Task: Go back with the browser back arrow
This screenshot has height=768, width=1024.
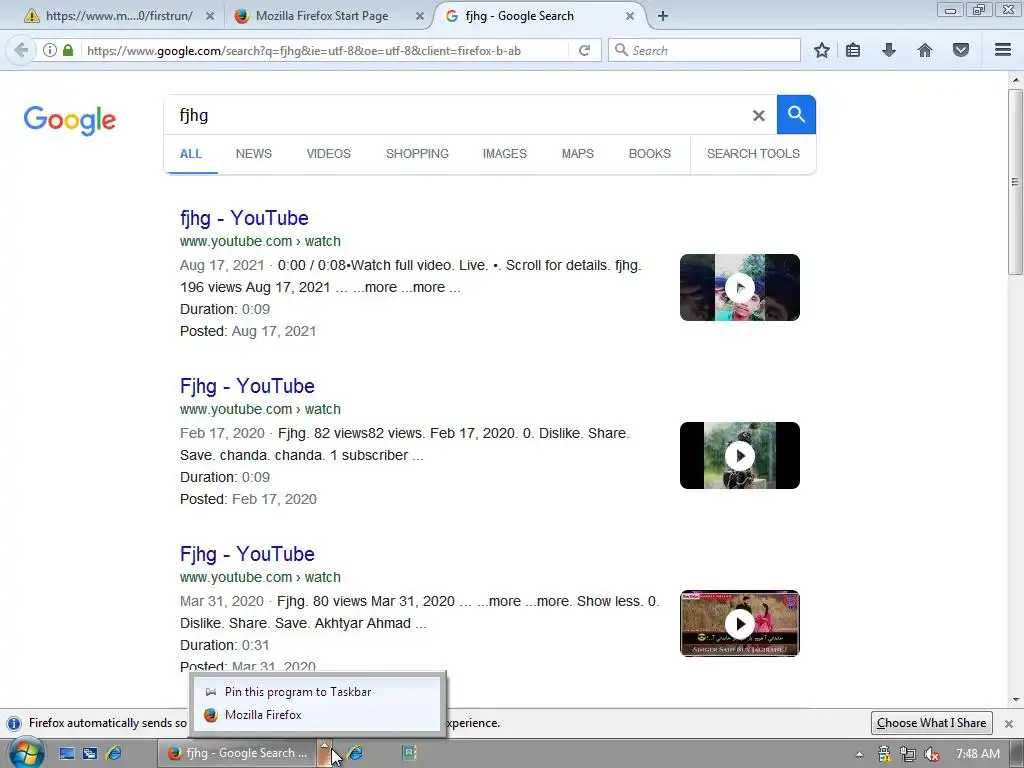Action: (x=21, y=50)
